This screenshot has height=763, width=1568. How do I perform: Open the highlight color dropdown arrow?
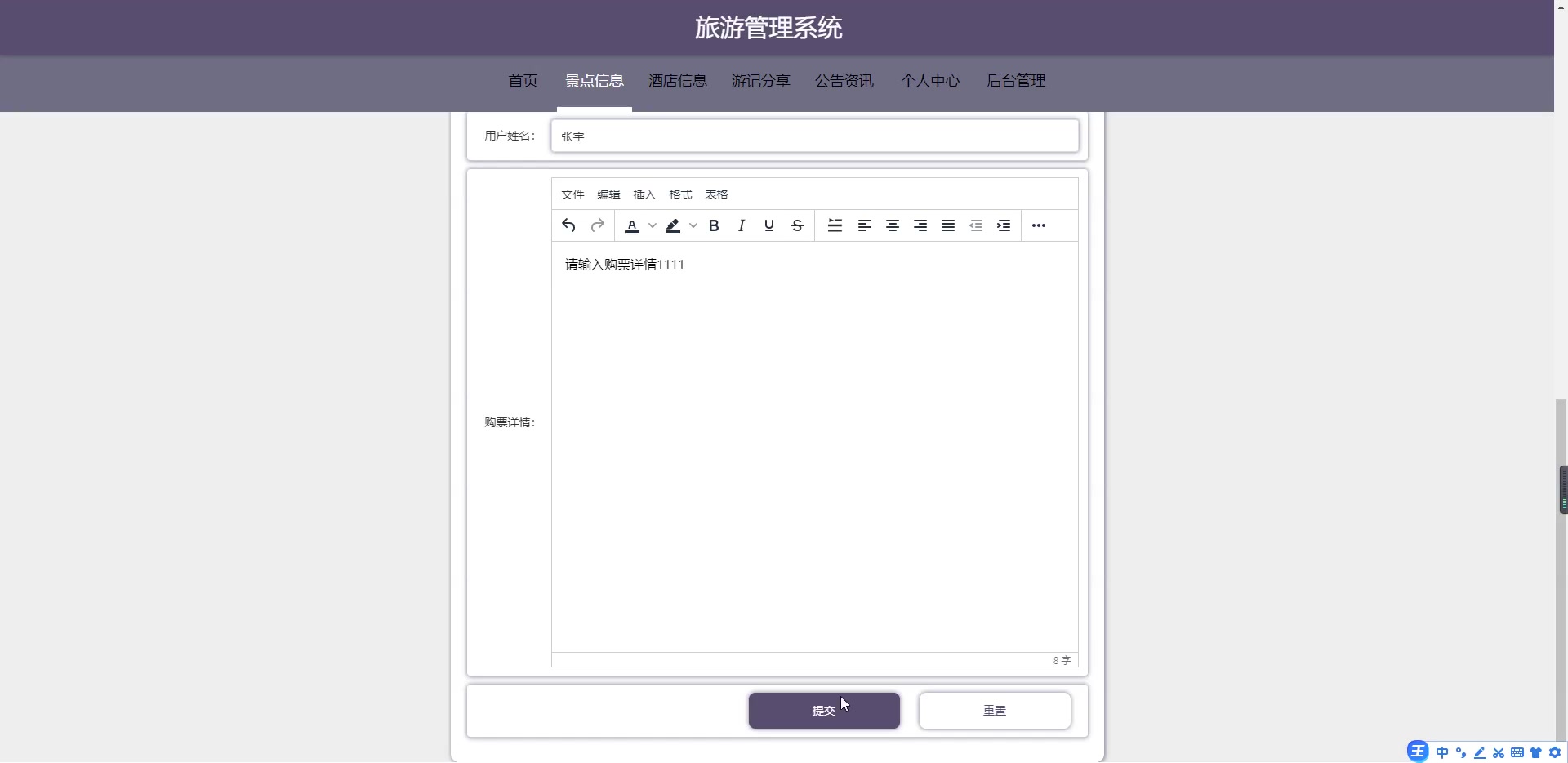[x=693, y=225]
